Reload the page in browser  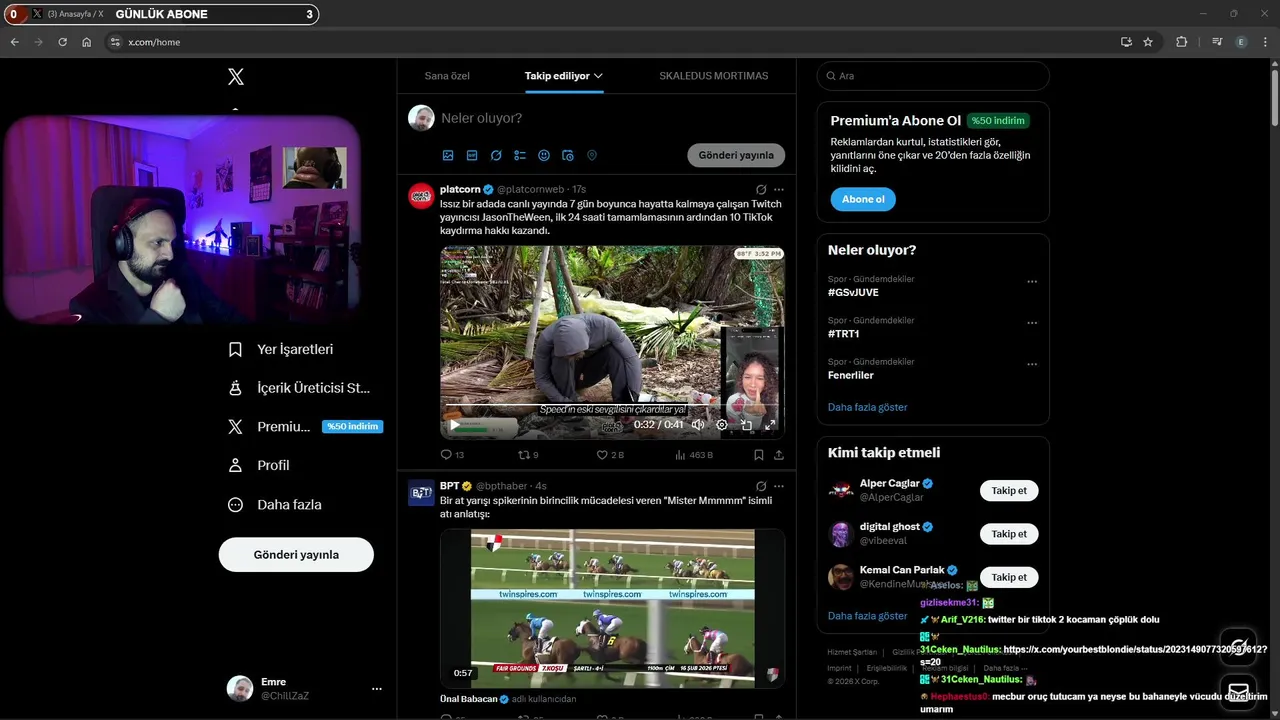(62, 42)
